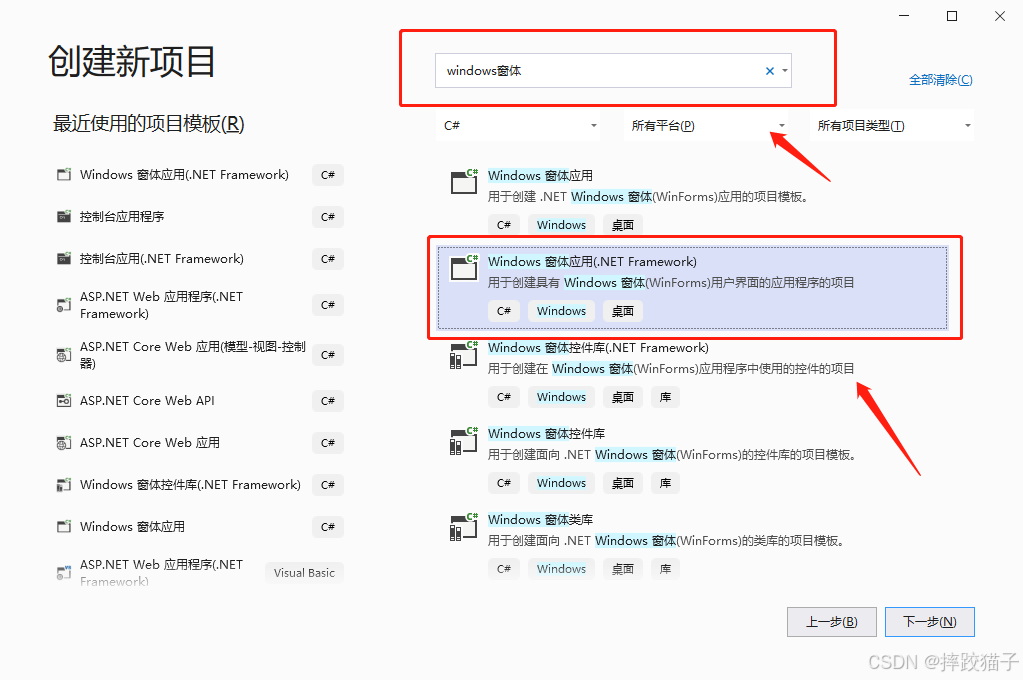Select the Windows 窗体应用 result title

pyautogui.click(x=540, y=176)
